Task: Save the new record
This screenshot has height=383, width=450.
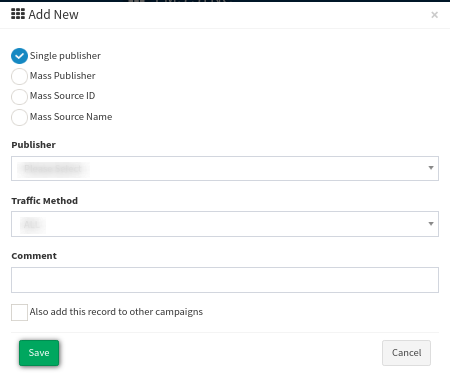Action: click(39, 353)
